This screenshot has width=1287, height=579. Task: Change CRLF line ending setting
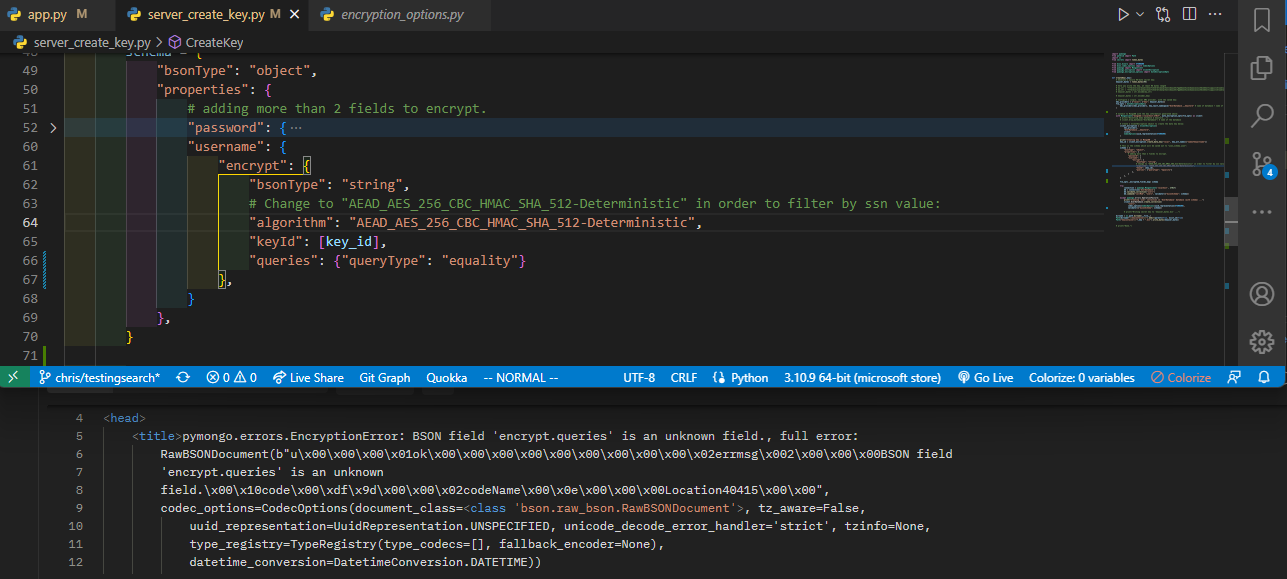coord(684,378)
